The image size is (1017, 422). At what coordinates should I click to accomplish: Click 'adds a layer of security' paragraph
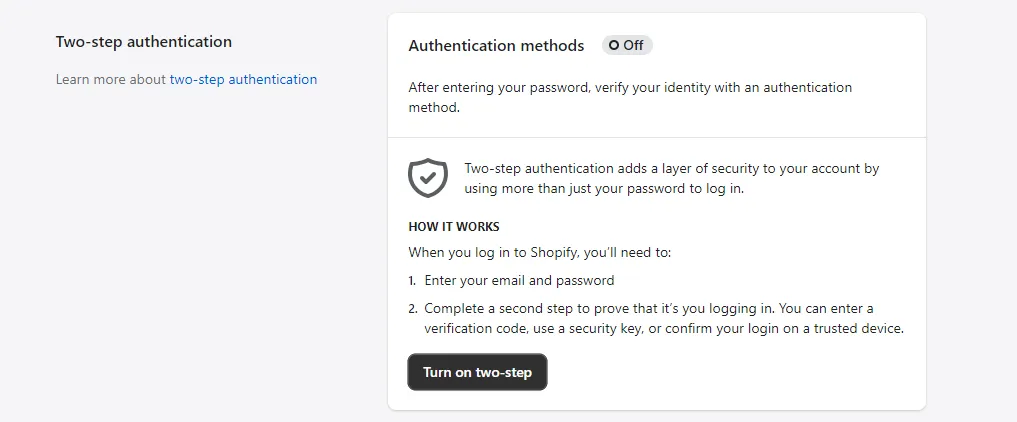pyautogui.click(x=672, y=179)
